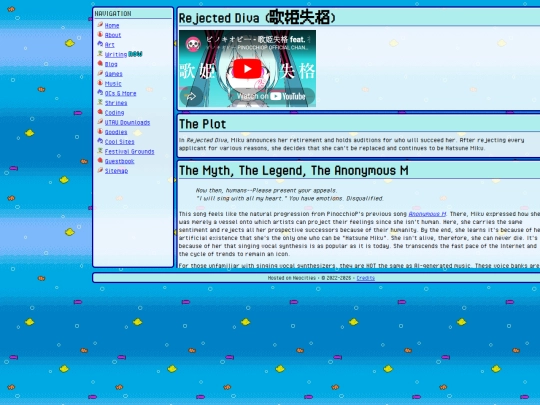Click the icon beside Guestbook

click(x=100, y=160)
